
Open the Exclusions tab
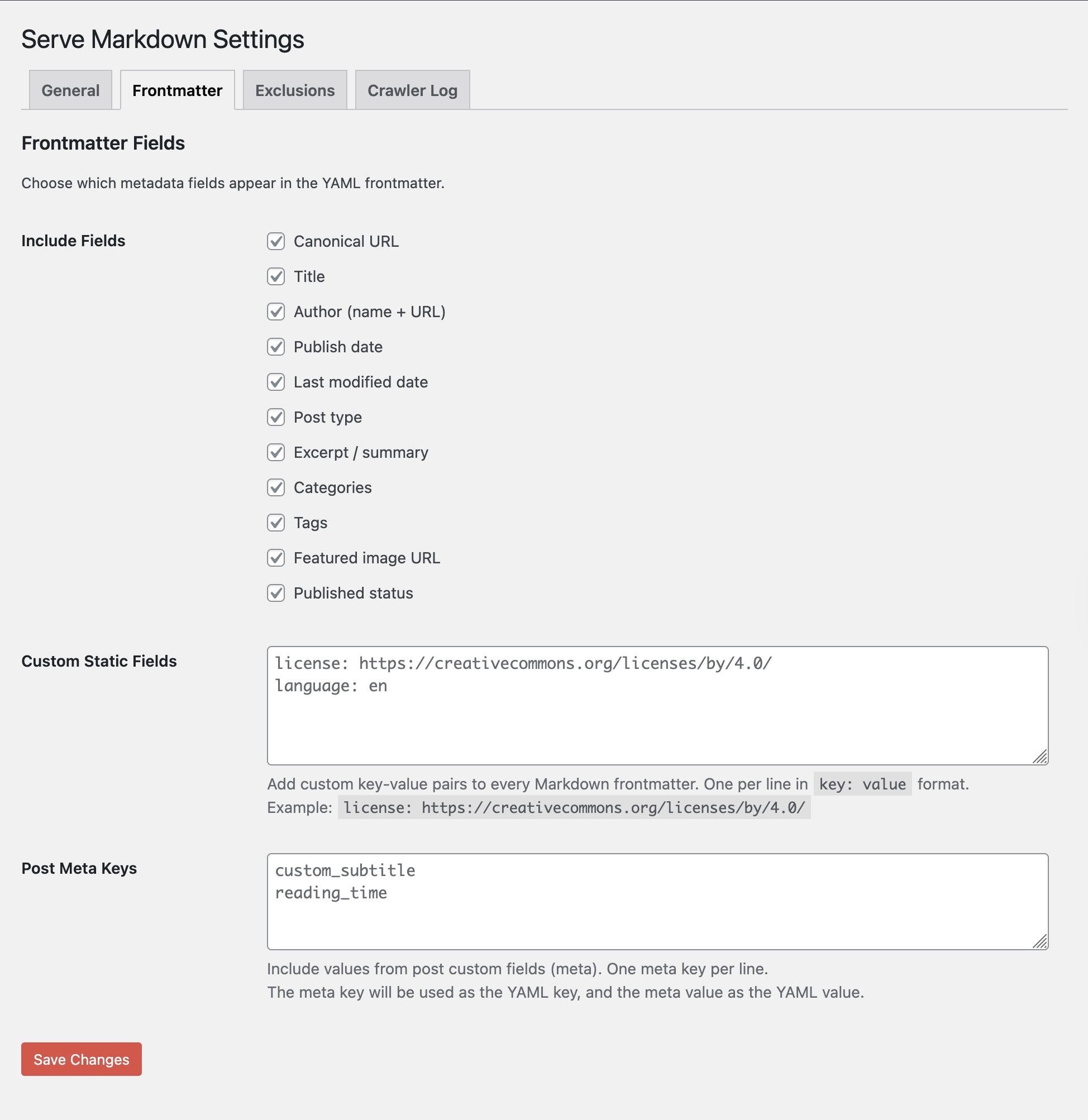pyautogui.click(x=295, y=90)
